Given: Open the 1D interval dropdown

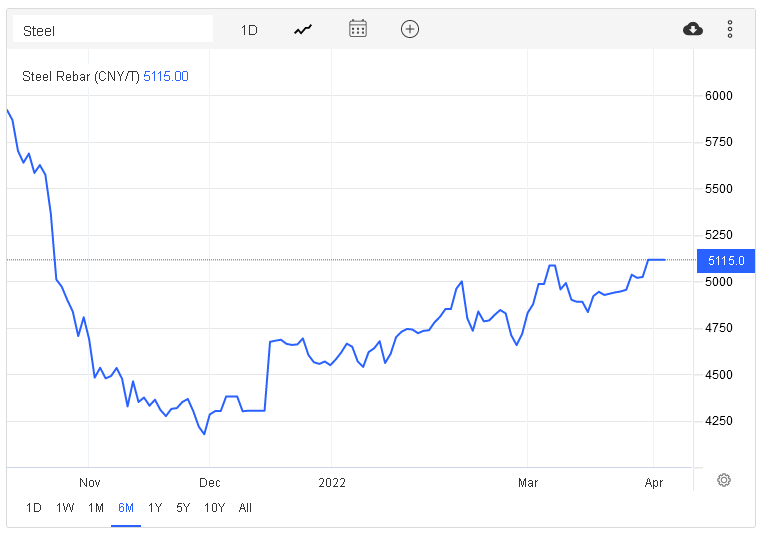Looking at the screenshot, I should pos(249,30).
